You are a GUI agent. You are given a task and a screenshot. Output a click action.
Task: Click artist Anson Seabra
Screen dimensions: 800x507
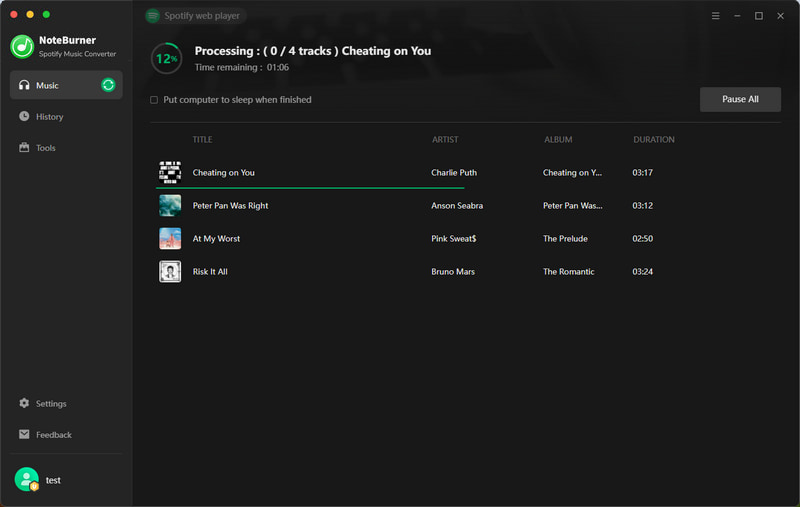pos(457,206)
